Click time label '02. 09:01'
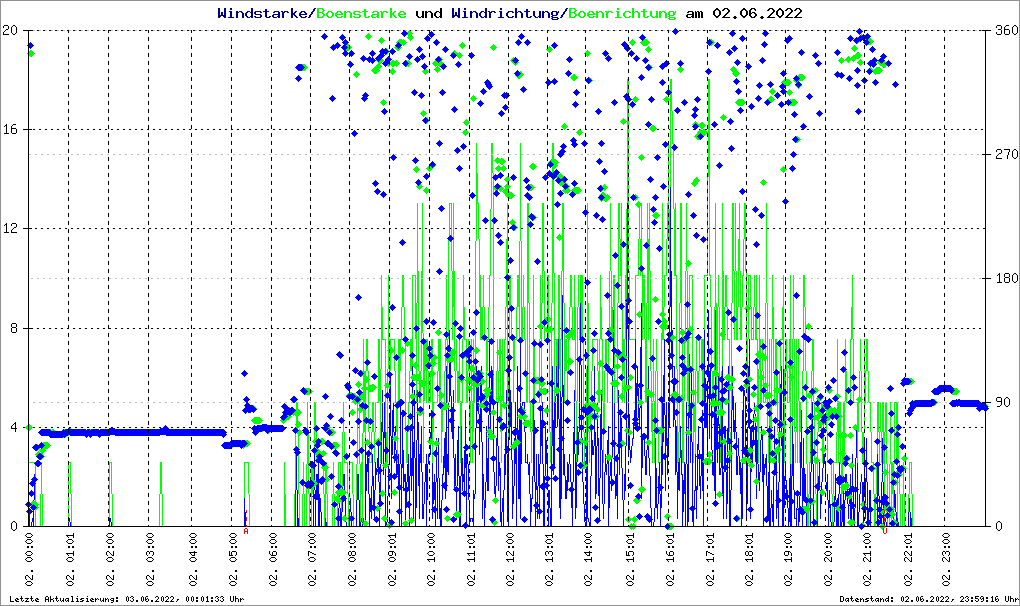The height and width of the screenshot is (606, 1020). tap(392, 559)
